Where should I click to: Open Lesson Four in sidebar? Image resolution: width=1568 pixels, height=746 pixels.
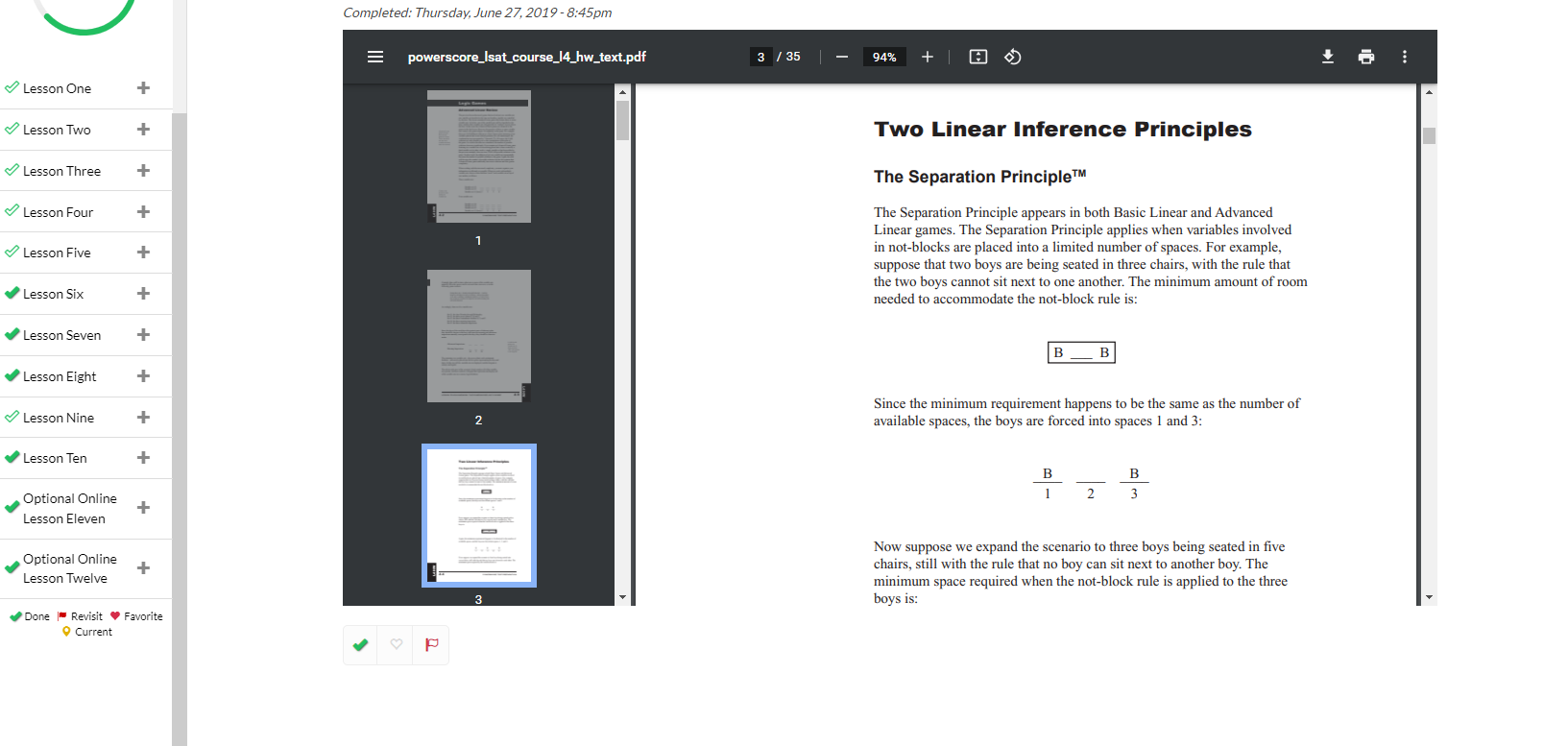tap(58, 212)
